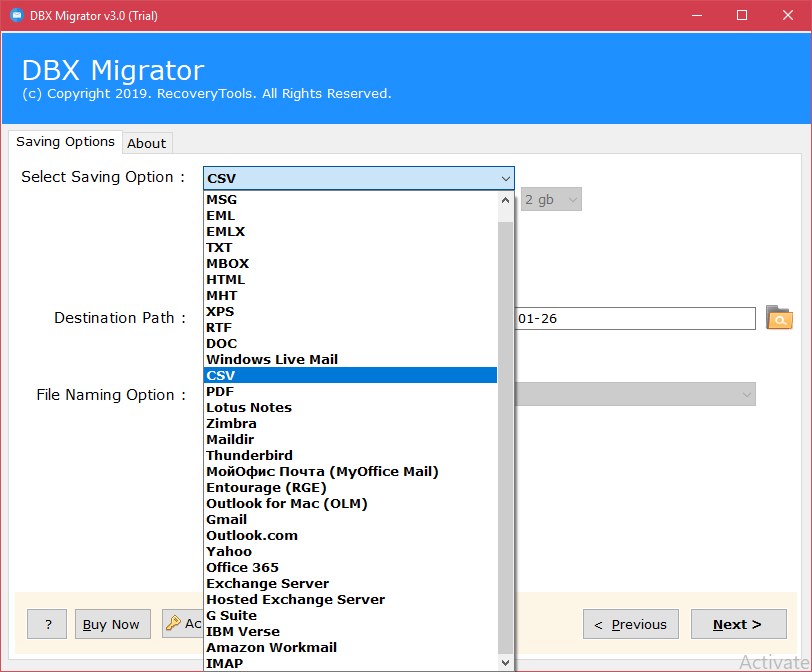
Task: Select IBM Verse from dropdown
Action: point(351,632)
